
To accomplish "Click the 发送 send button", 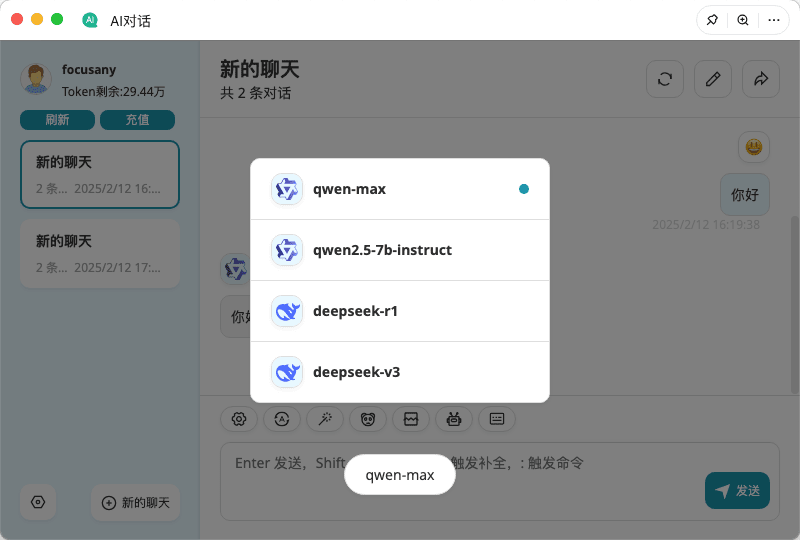I will coord(737,490).
